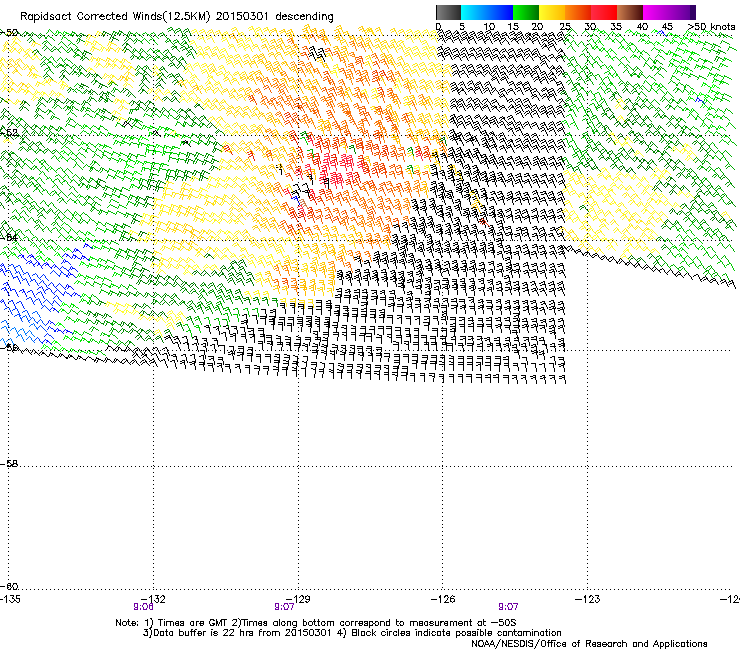Click the 'Times are GMT' note line
The image size is (740, 650).
pos(316,623)
